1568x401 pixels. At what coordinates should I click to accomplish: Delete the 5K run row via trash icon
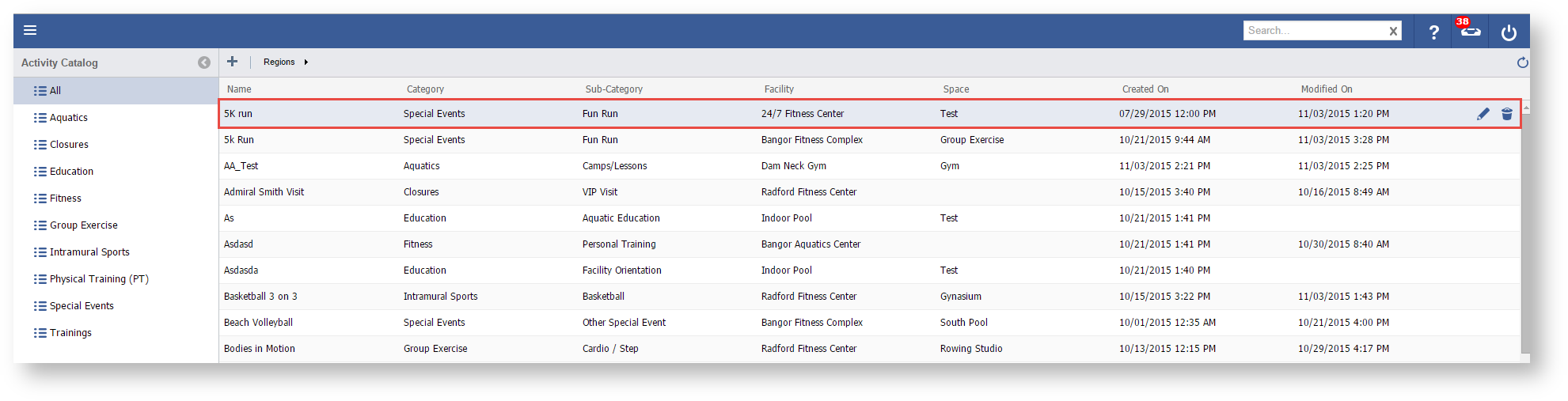1506,114
